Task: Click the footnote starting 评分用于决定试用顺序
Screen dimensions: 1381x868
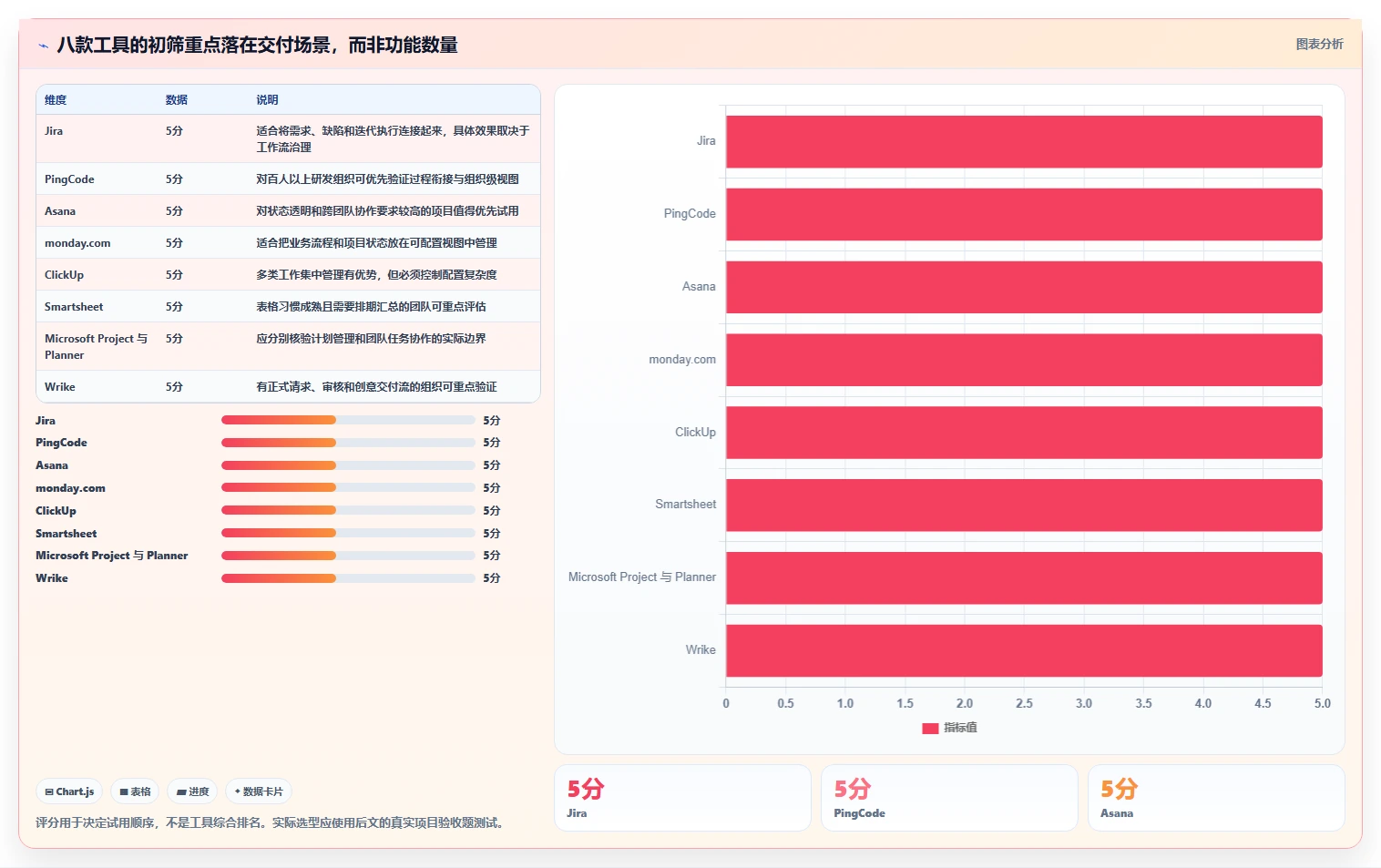Action: coord(271,822)
